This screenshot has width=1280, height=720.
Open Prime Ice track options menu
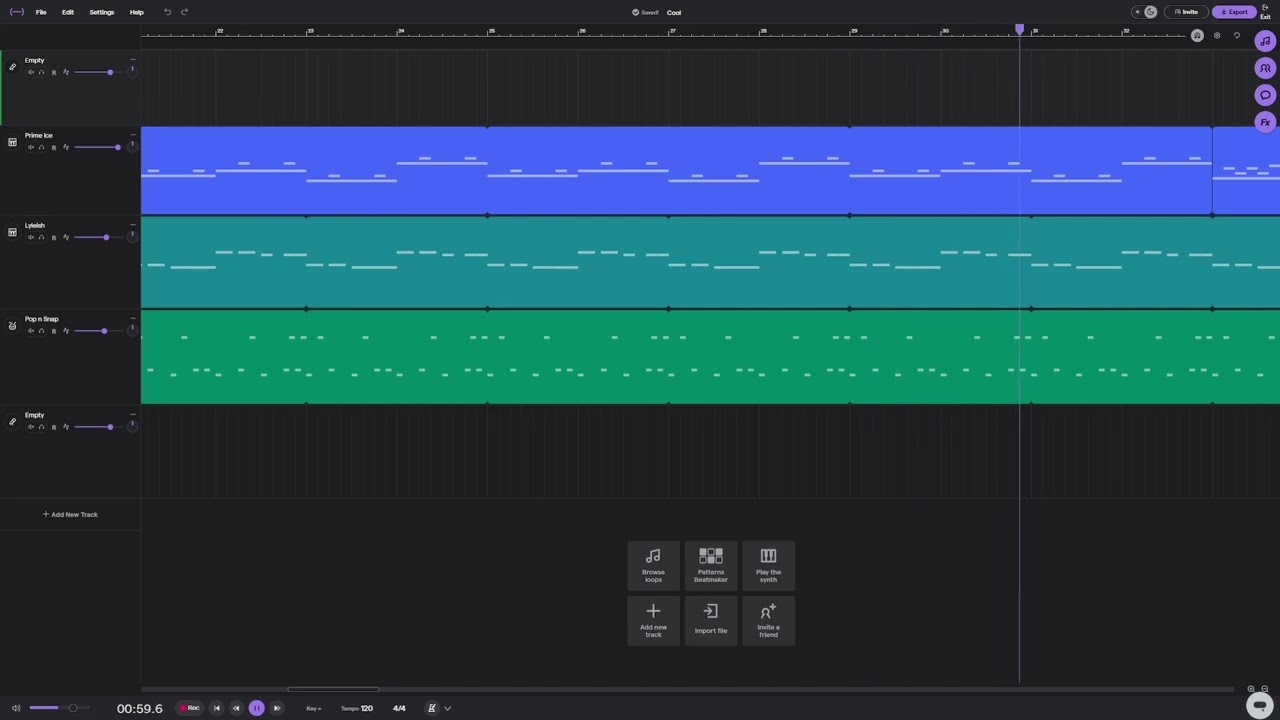[x=132, y=135]
